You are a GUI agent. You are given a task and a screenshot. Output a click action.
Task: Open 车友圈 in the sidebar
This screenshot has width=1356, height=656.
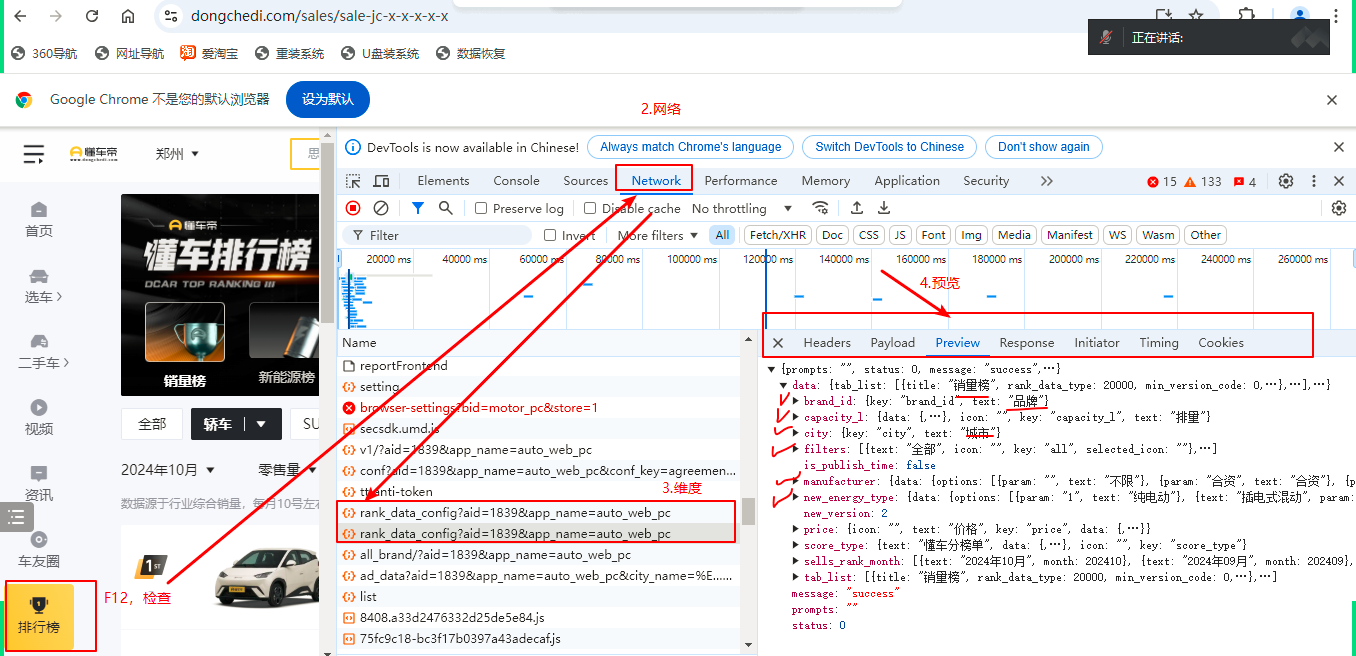coord(39,550)
